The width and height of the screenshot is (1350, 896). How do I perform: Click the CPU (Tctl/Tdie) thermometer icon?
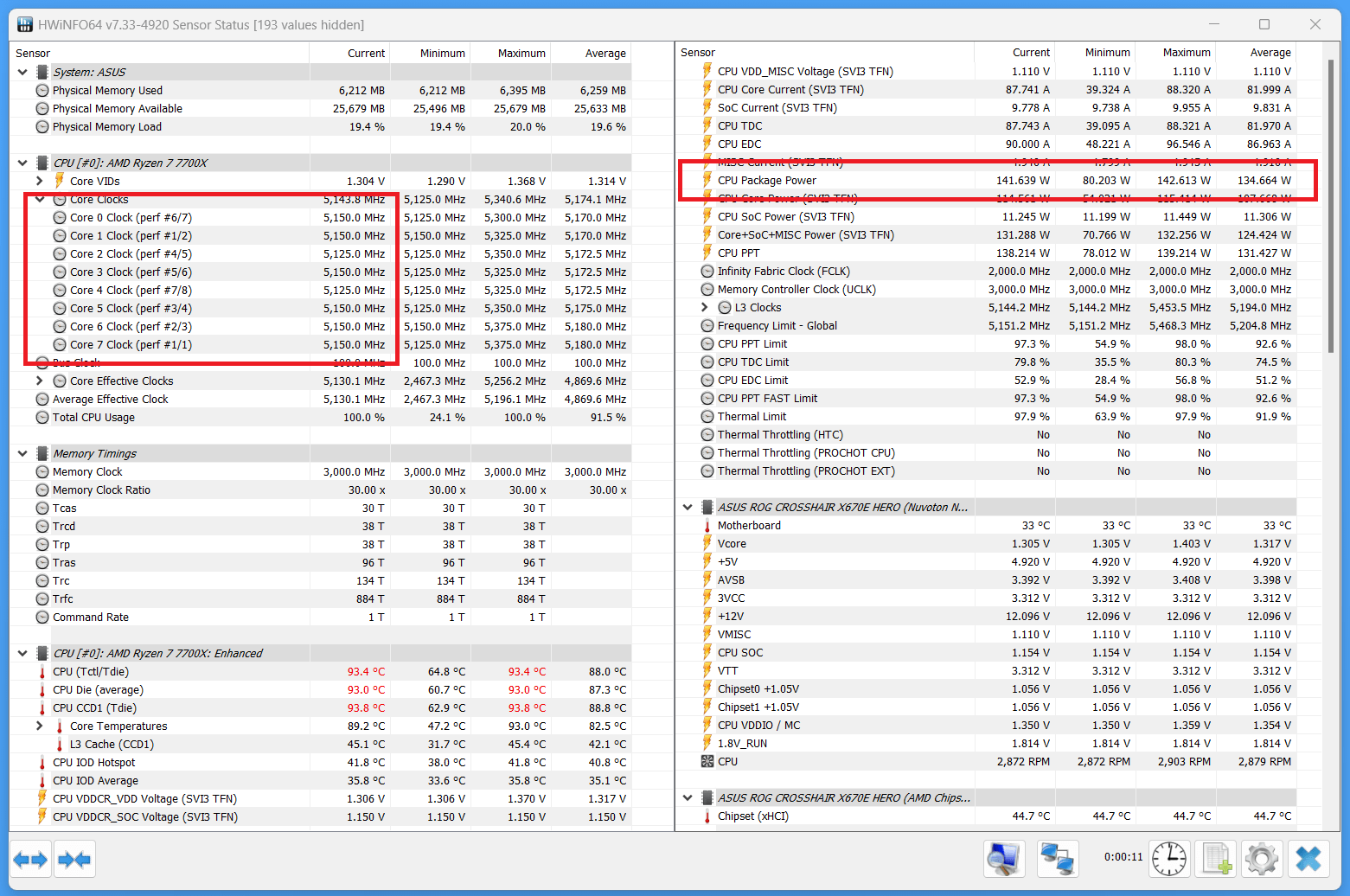coord(42,672)
